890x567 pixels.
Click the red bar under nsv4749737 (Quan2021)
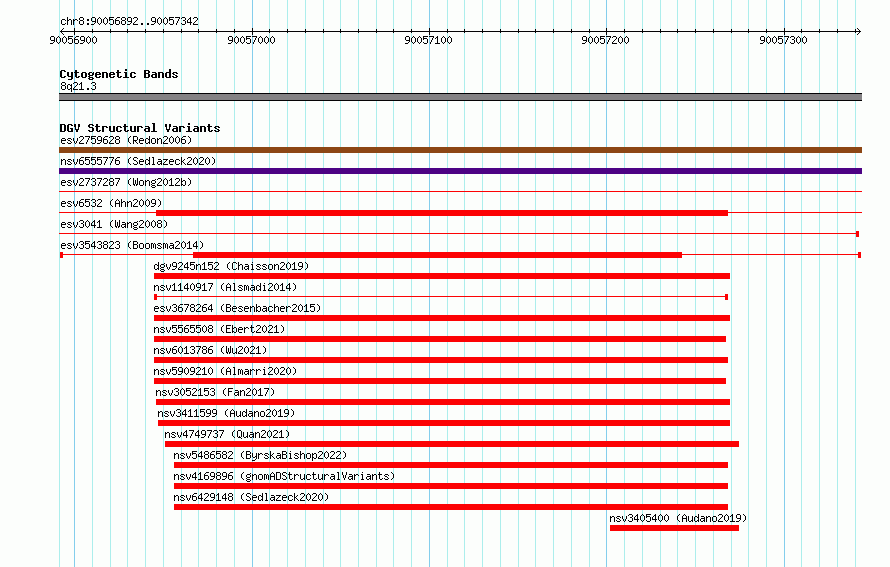[x=452, y=444]
